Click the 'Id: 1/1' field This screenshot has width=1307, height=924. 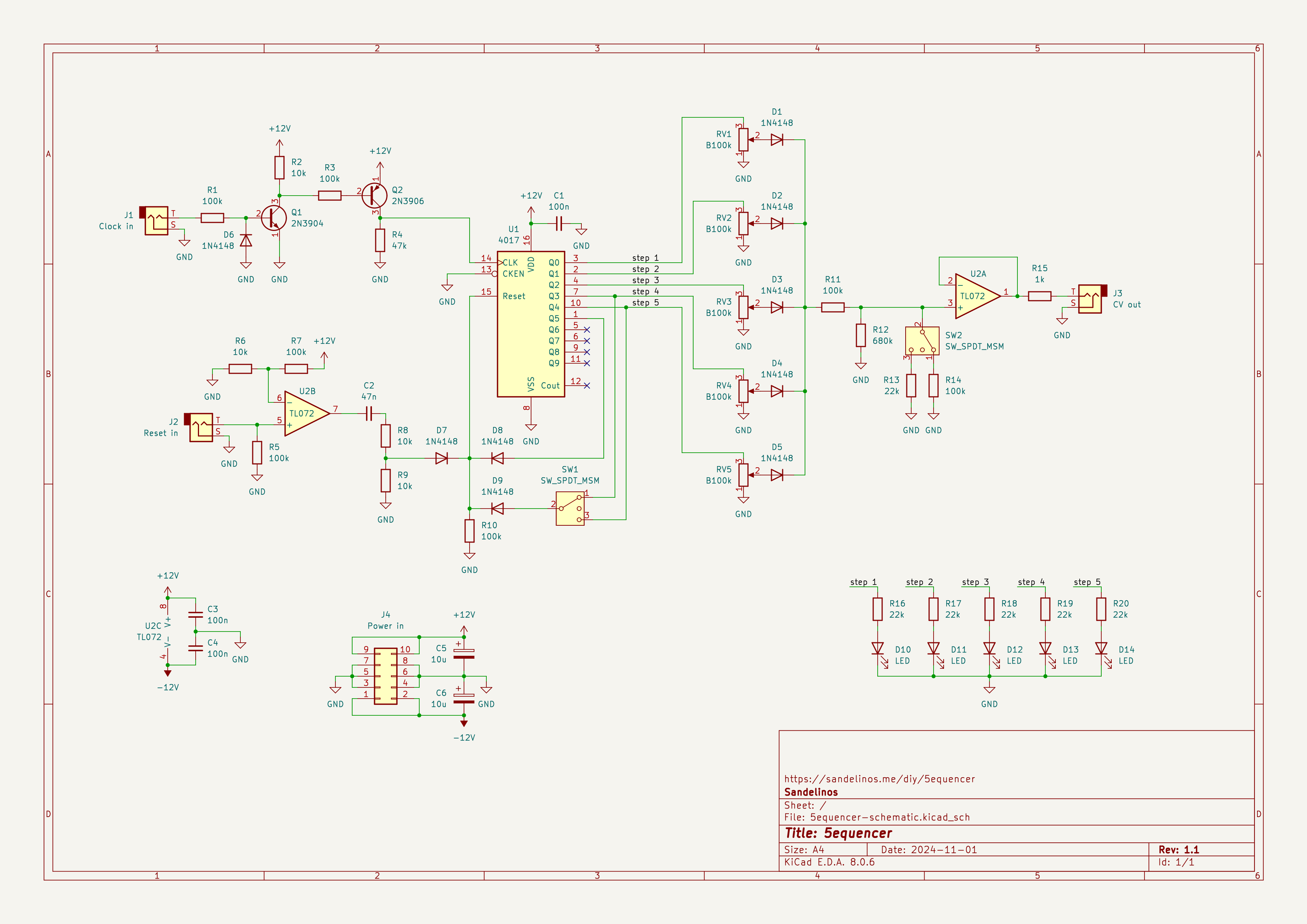point(1176,862)
